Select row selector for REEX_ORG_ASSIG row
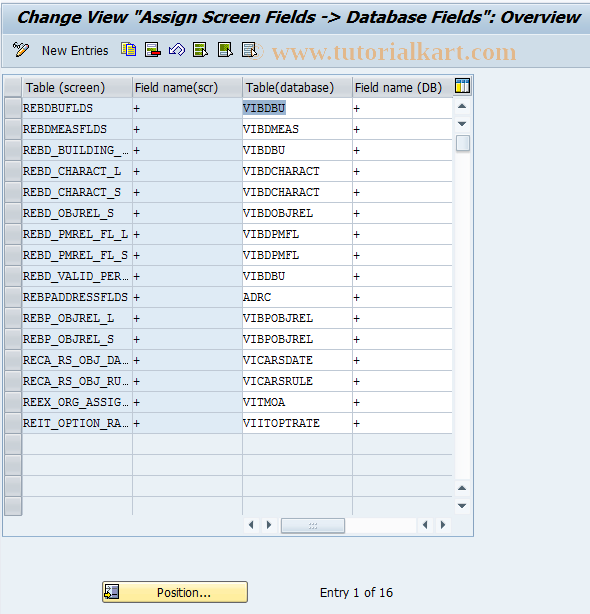The height and width of the screenshot is (614, 590). click(x=13, y=402)
